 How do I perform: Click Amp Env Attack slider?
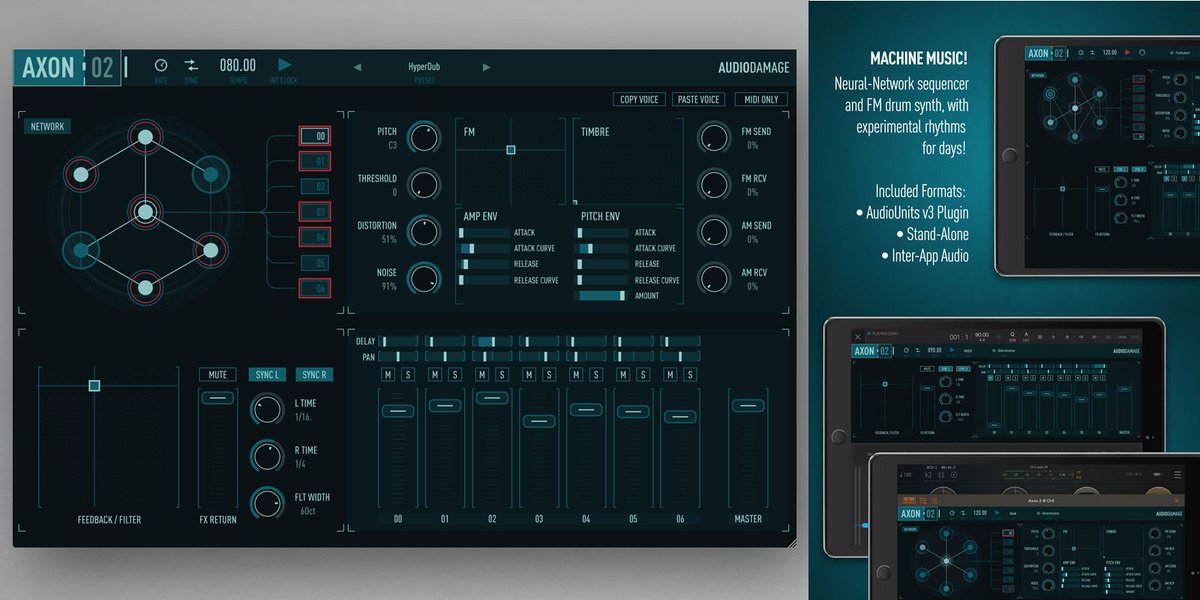coord(483,232)
